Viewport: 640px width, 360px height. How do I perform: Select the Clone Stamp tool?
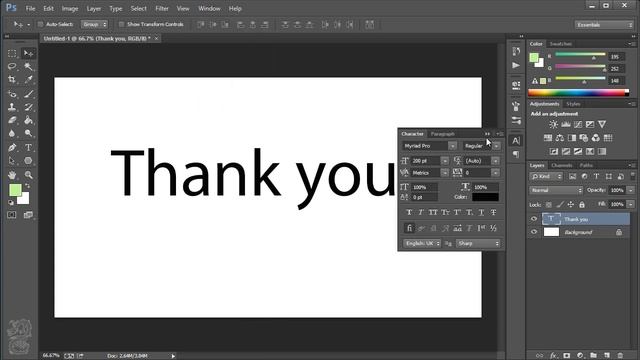tap(12, 107)
